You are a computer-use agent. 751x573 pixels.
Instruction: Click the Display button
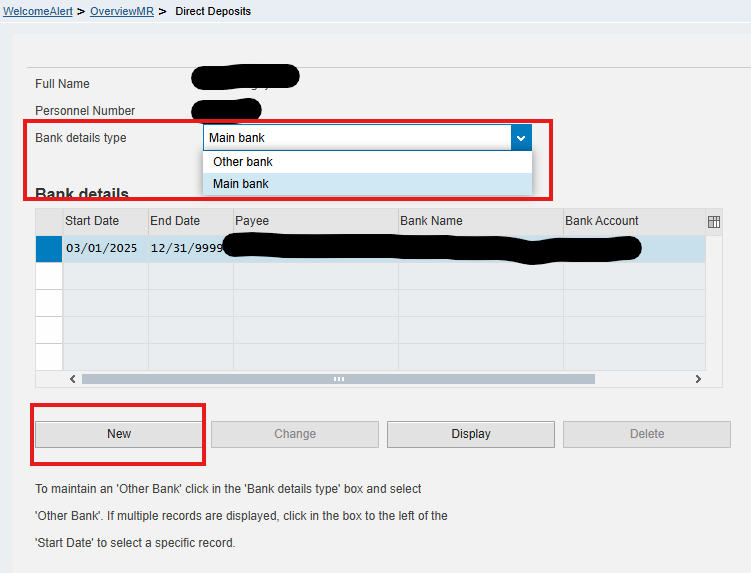[x=471, y=434]
